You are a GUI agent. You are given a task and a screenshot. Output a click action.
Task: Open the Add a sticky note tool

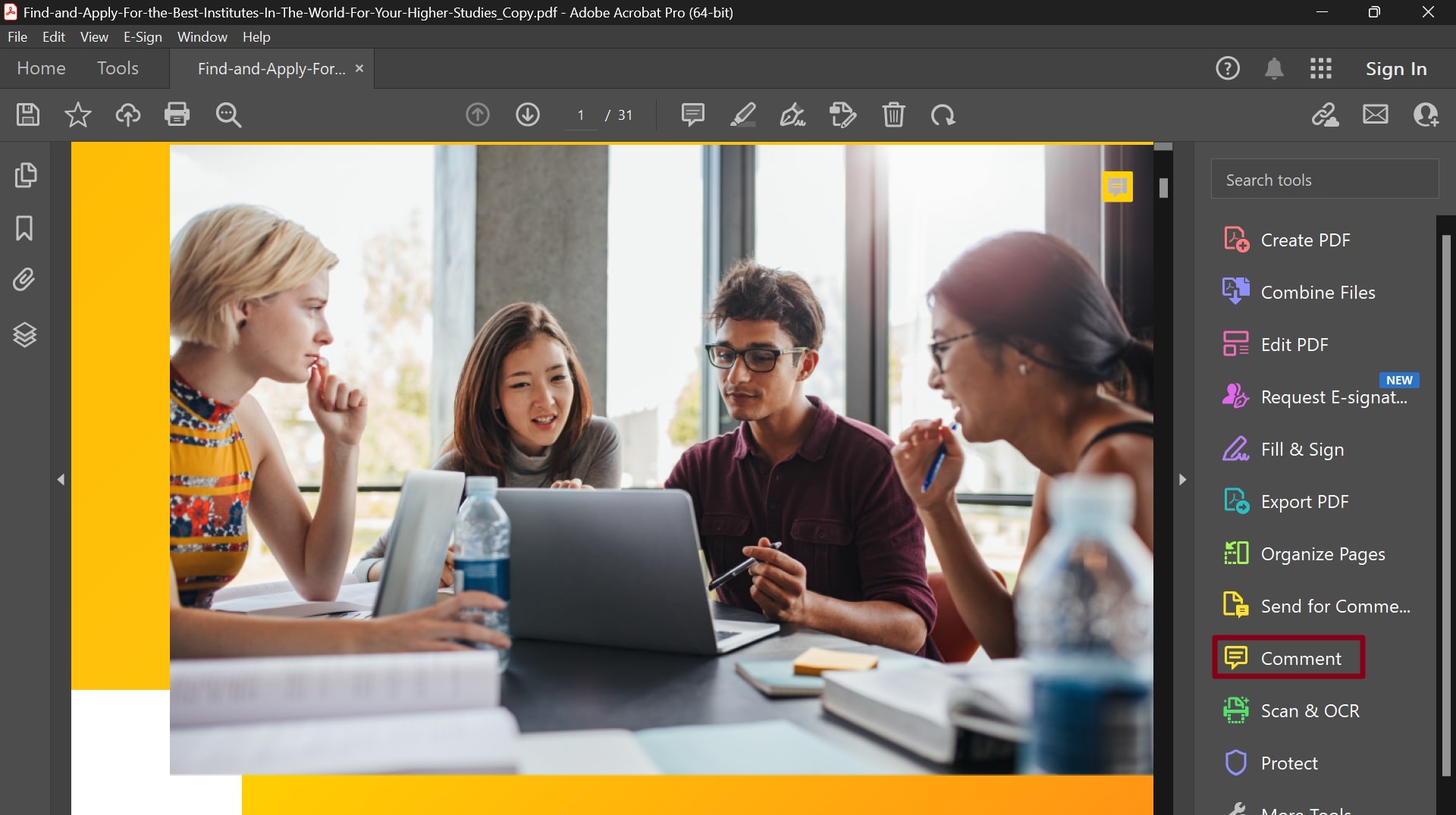coord(692,114)
